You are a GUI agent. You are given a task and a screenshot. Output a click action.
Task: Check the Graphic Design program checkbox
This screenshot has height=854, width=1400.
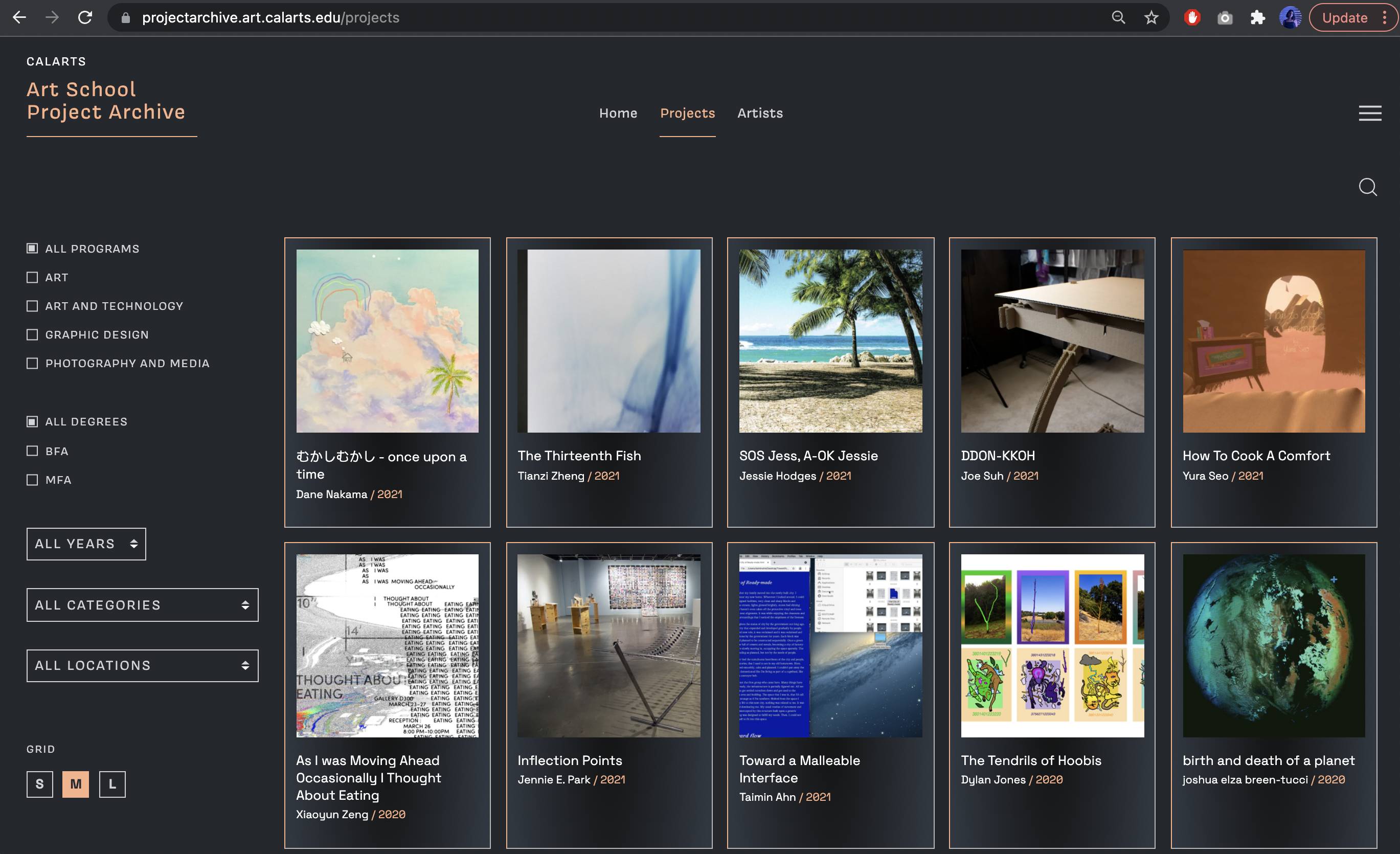point(32,334)
